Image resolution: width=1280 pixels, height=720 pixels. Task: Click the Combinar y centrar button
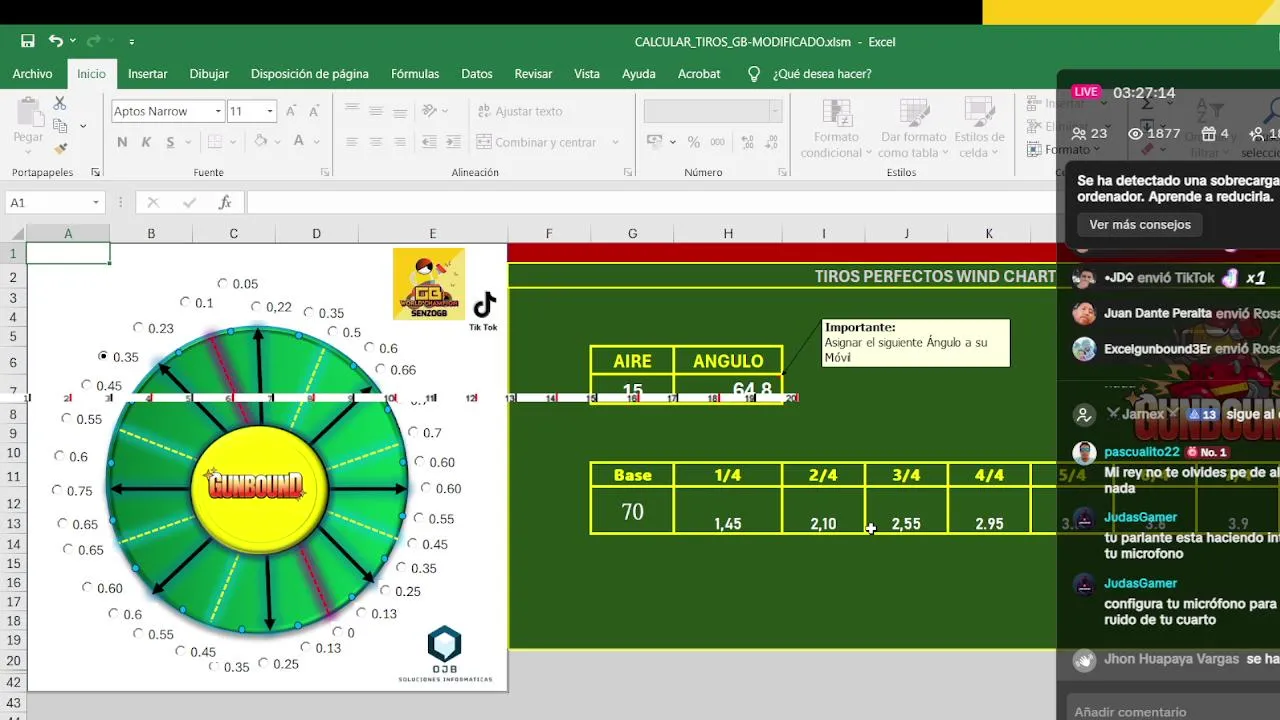[x=537, y=142]
